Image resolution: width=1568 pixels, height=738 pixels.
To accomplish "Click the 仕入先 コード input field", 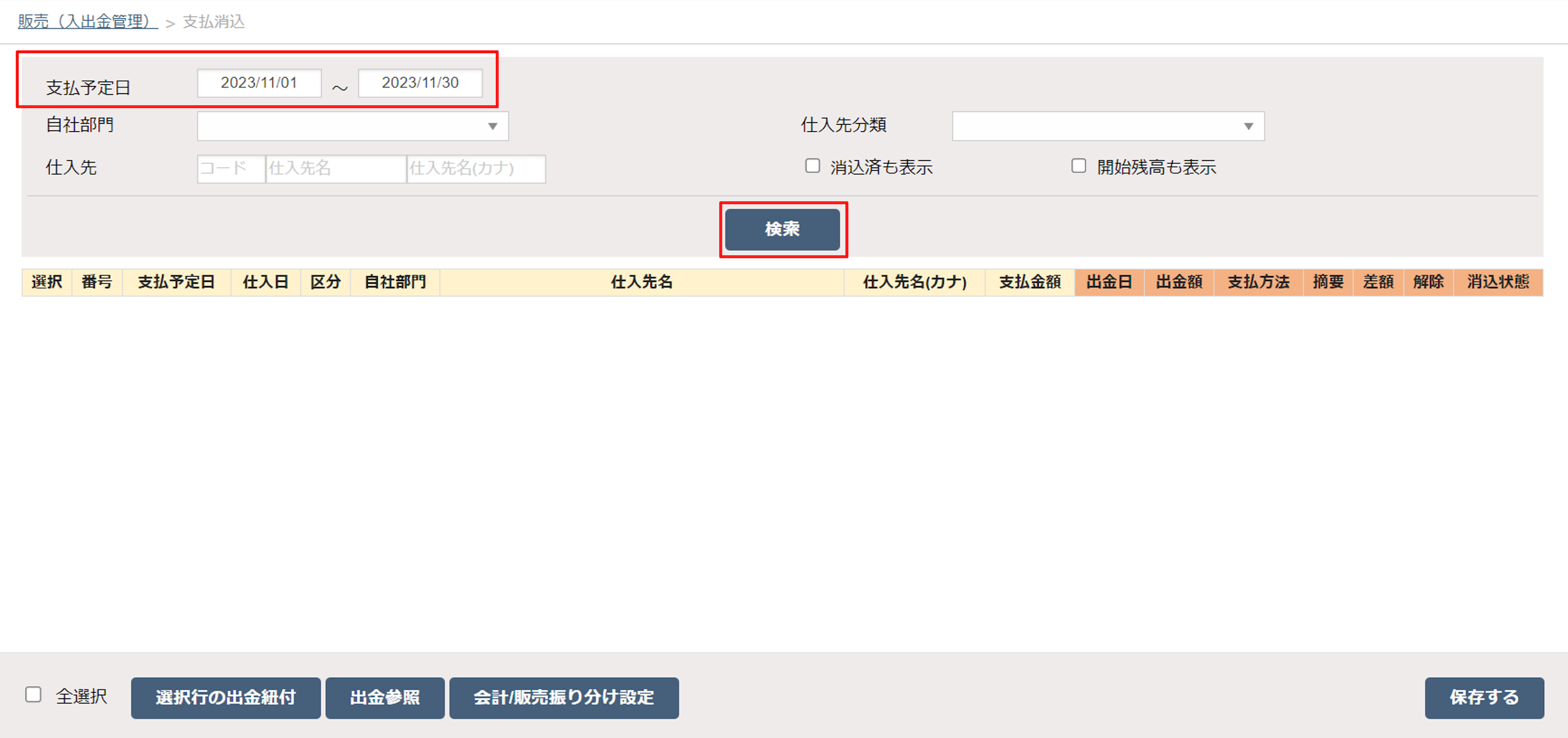I will (230, 168).
